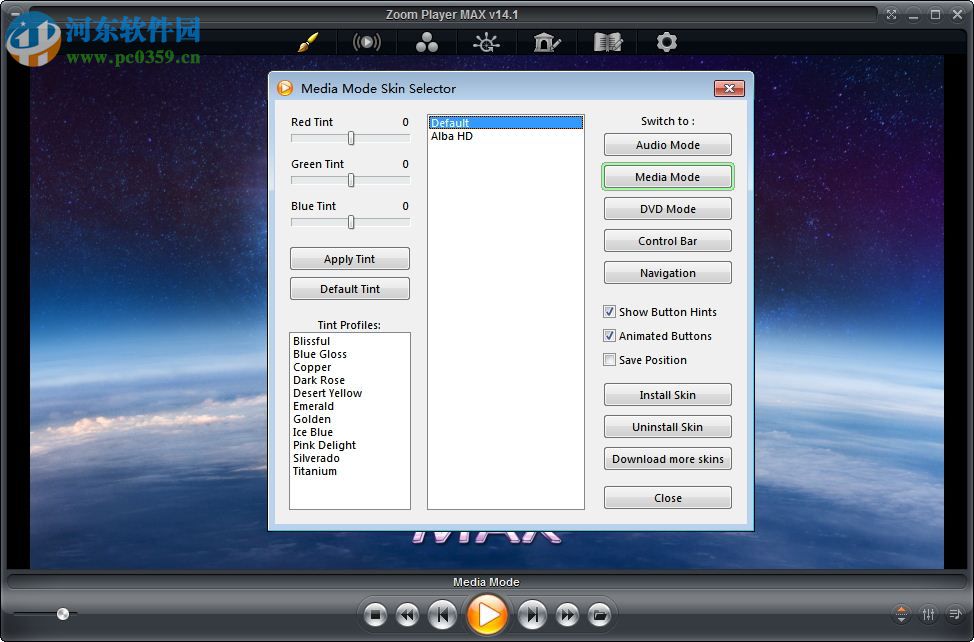
Task: Open the playlist icon at bottom right
Action: 955,614
